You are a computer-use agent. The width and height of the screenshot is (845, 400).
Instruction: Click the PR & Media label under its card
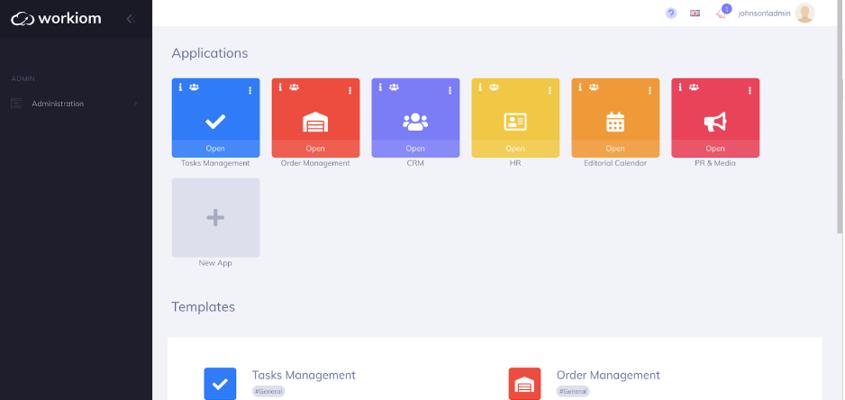click(x=715, y=163)
